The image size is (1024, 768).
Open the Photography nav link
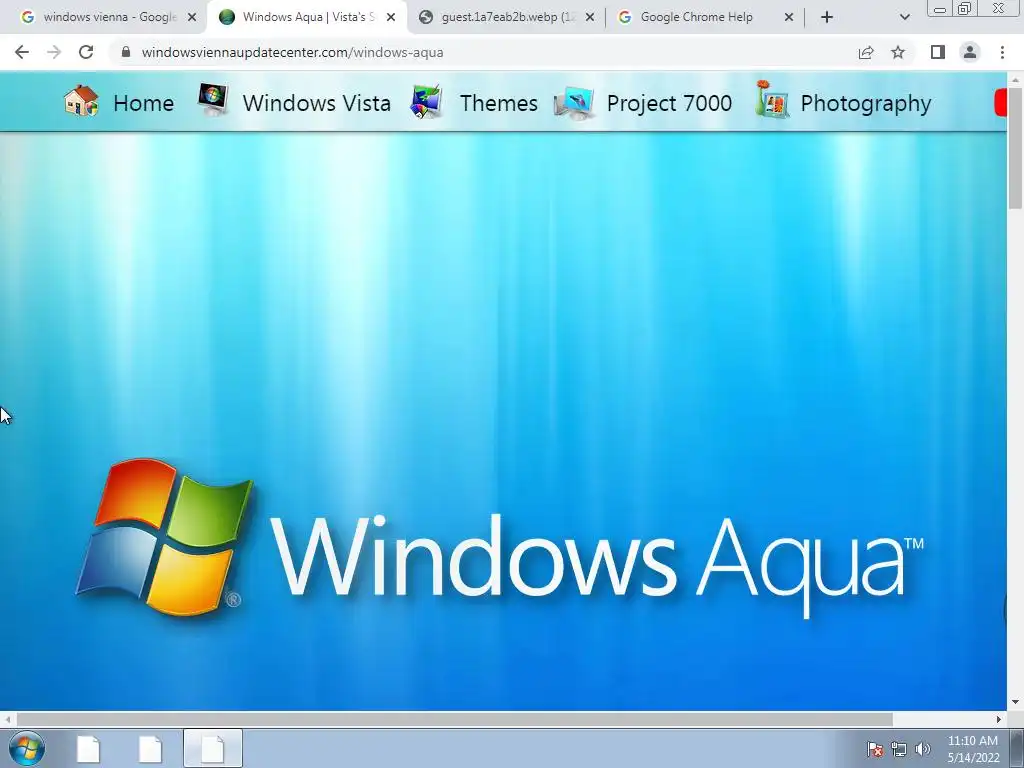(866, 103)
